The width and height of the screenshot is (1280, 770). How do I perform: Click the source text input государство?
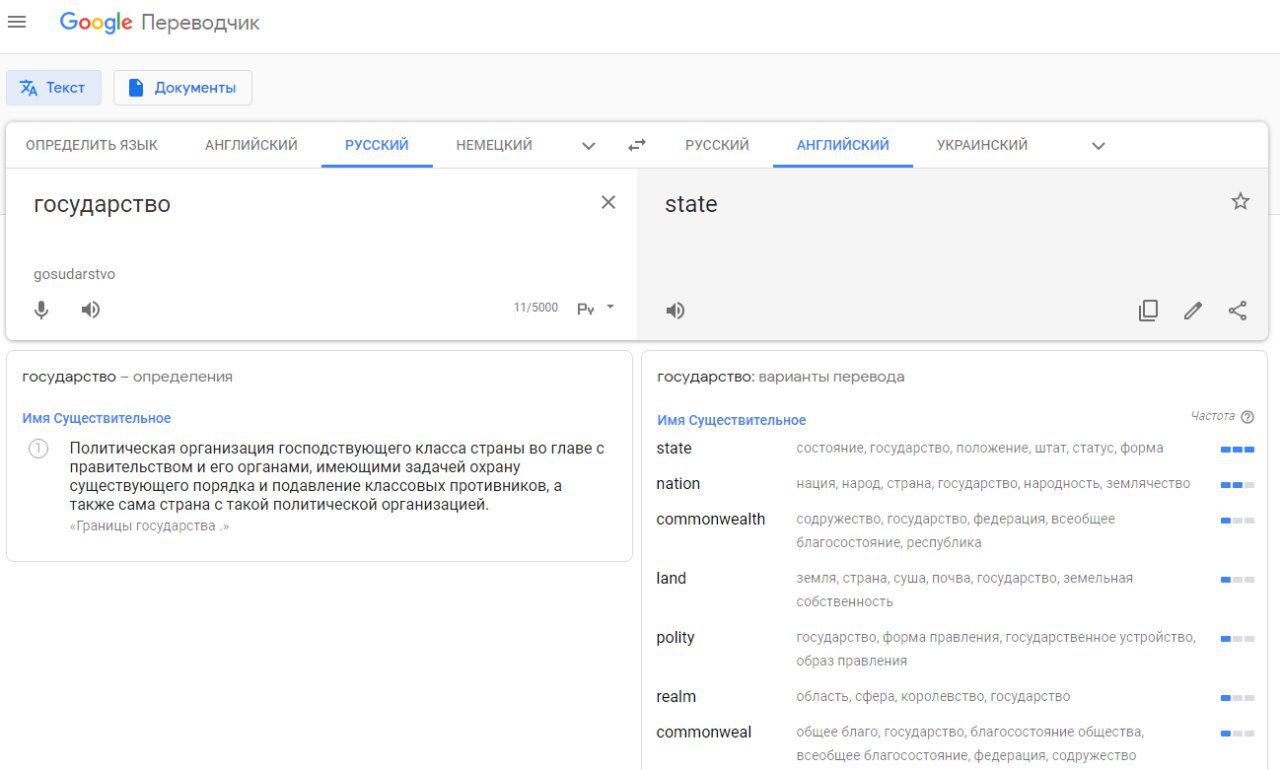tap(102, 204)
